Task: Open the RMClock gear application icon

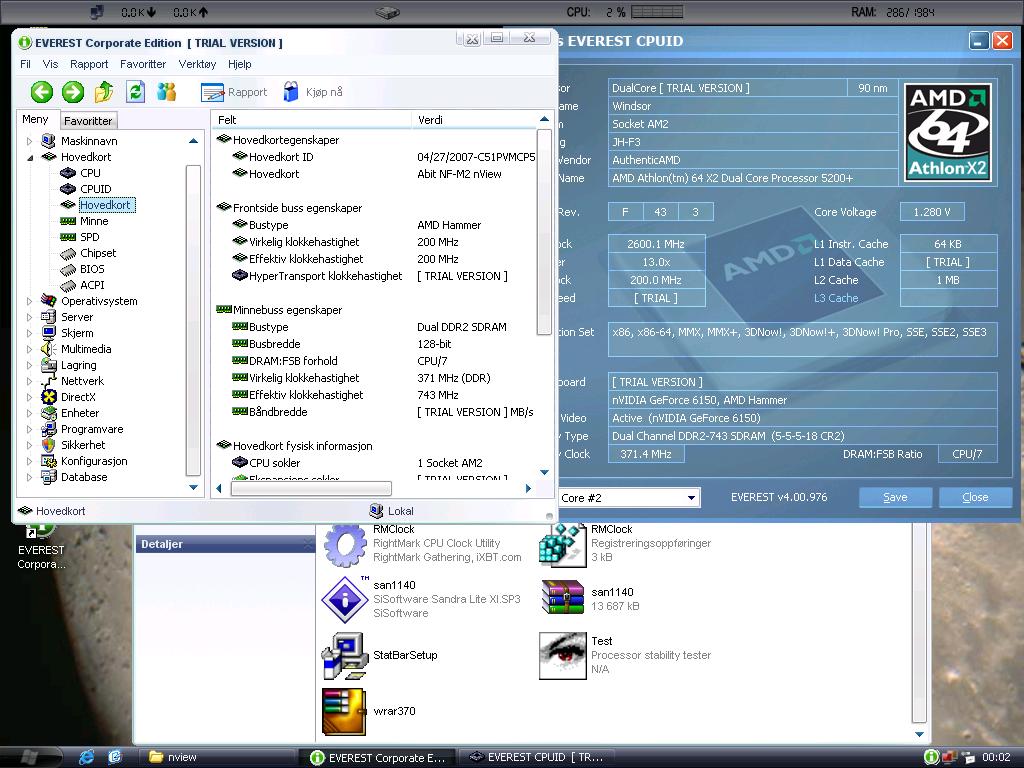Action: pos(345,545)
